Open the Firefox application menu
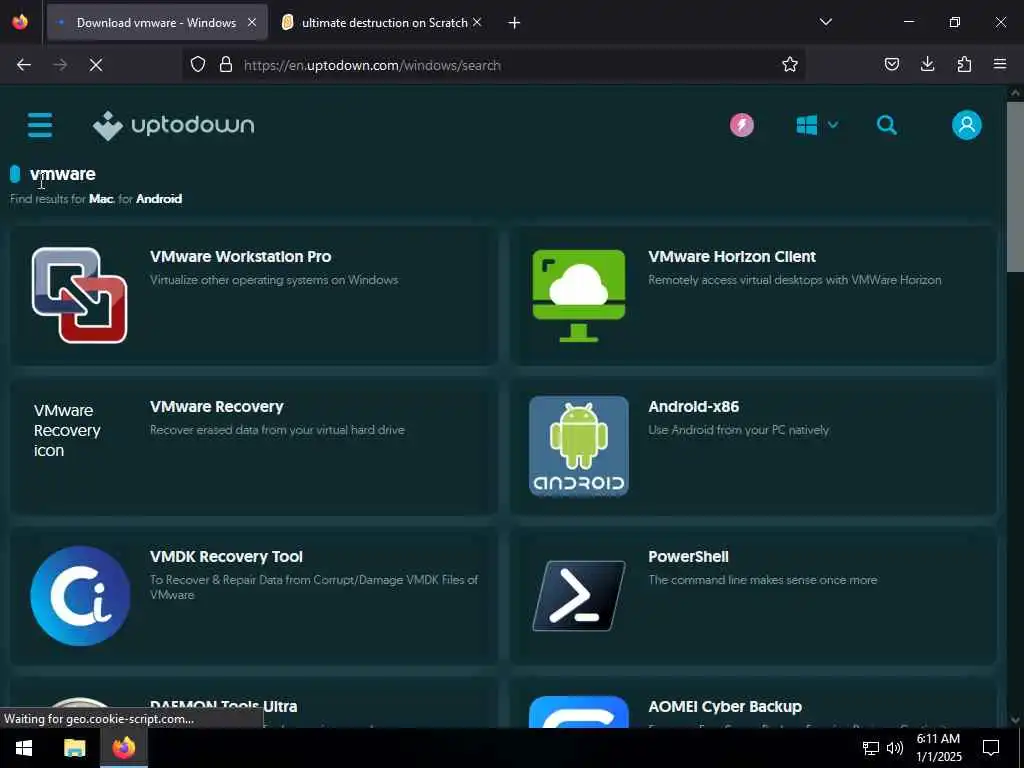 pyautogui.click(x=1000, y=65)
